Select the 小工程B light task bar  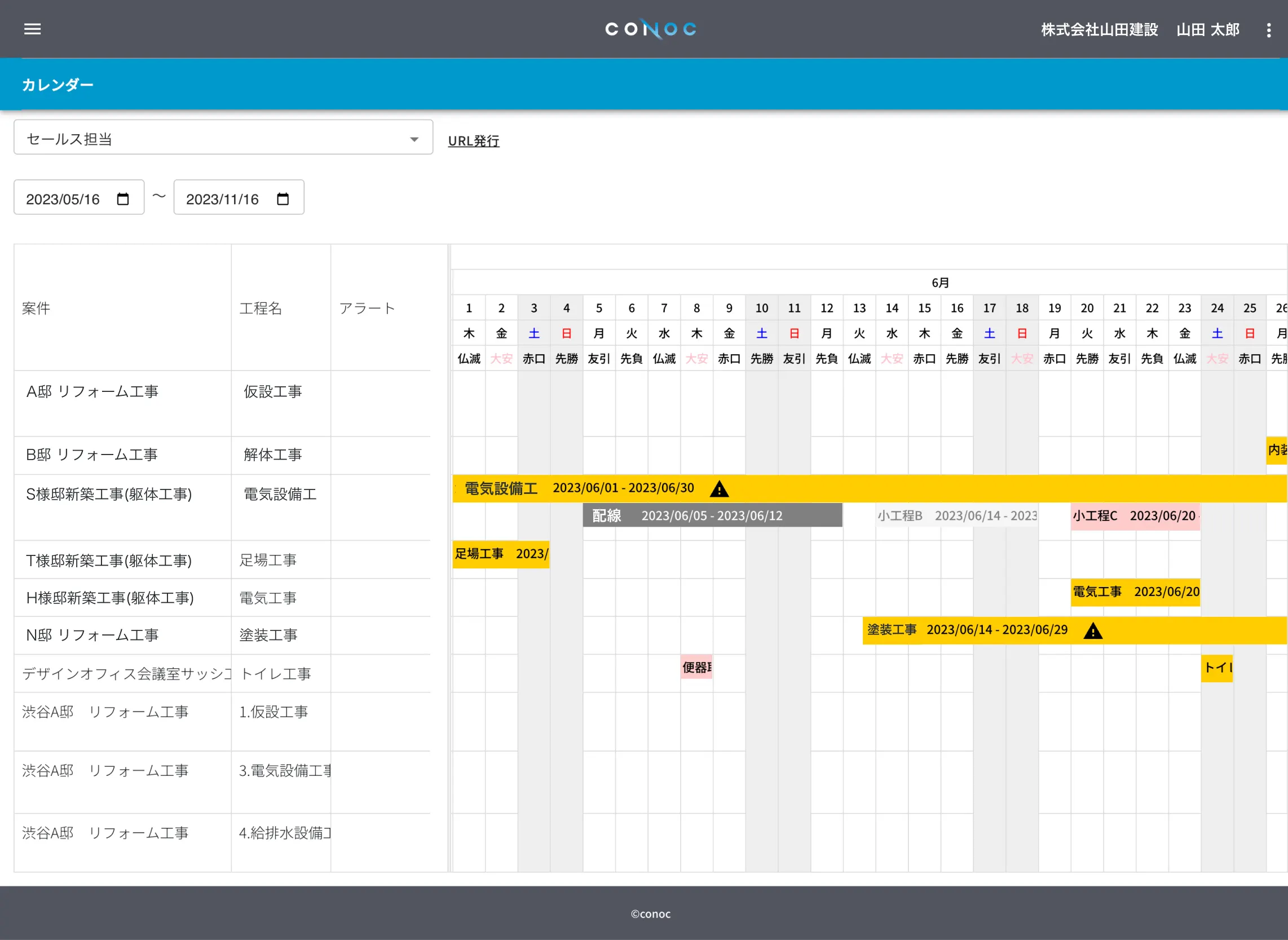pyautogui.click(x=957, y=515)
